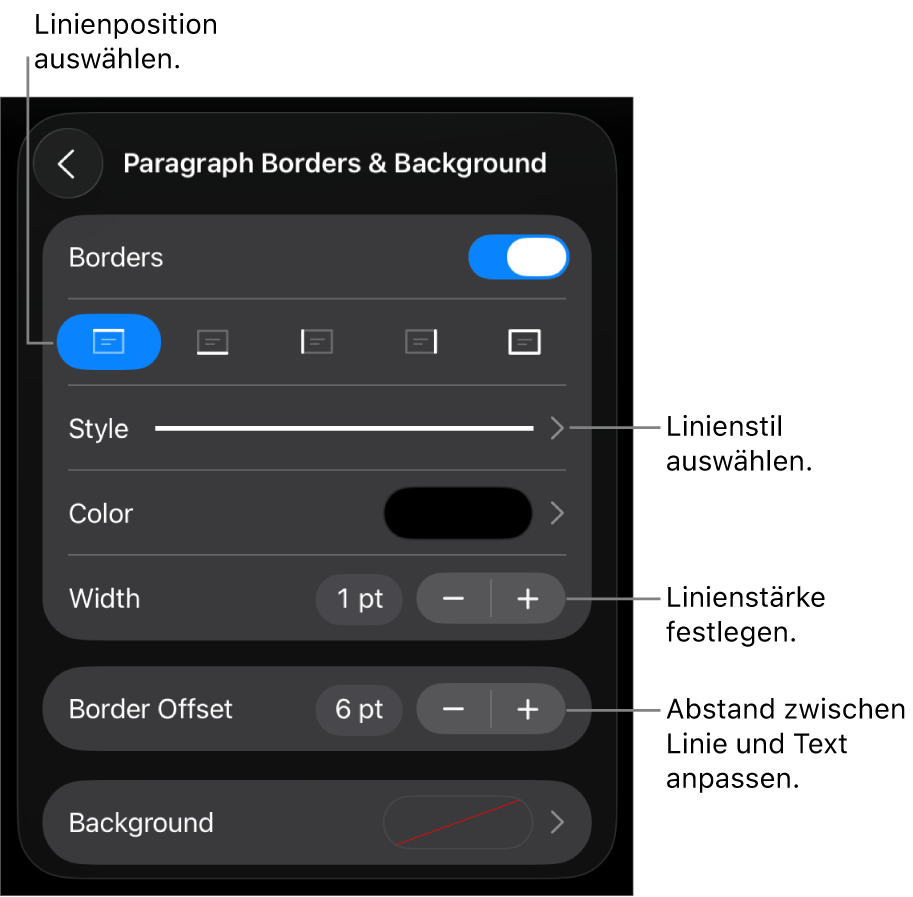The width and height of the screenshot is (913, 897).
Task: Open the Background fill swatch
Action: [x=458, y=822]
